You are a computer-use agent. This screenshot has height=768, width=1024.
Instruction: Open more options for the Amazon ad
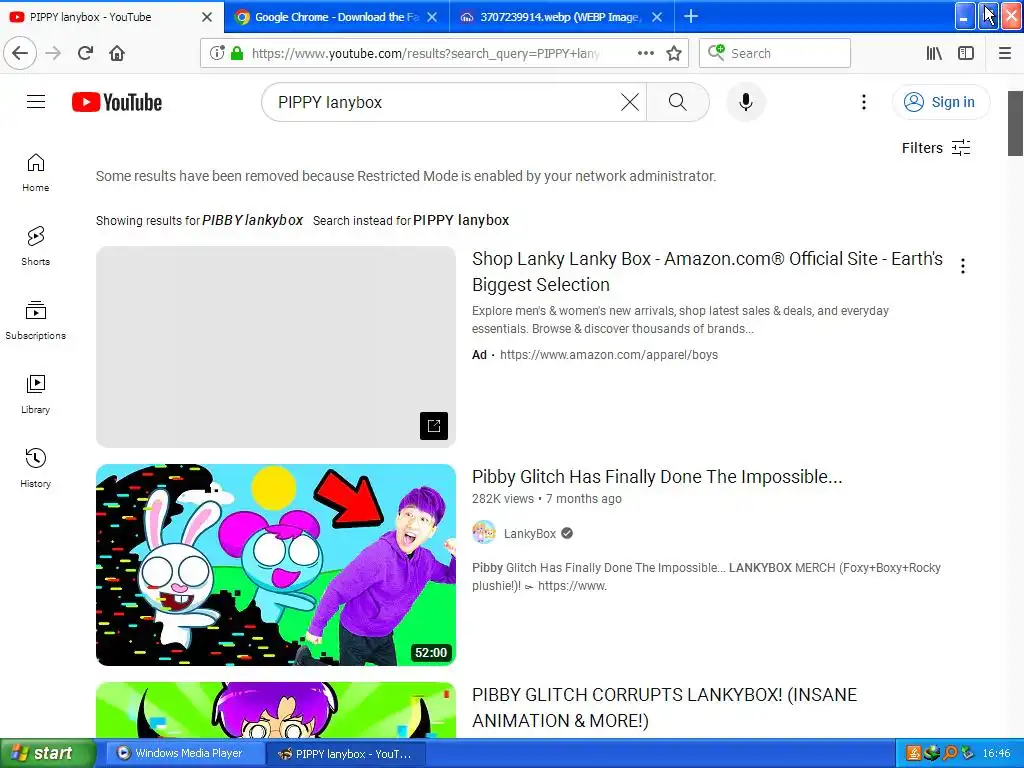(963, 266)
